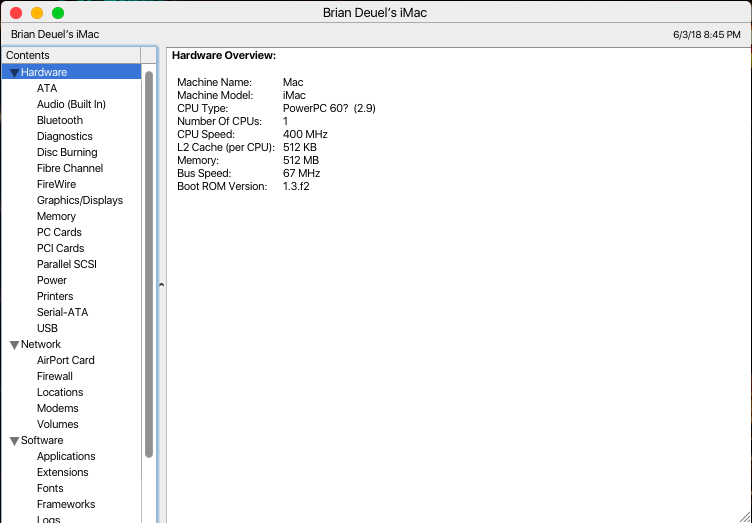Choose Fibre Channel in Contents
Image resolution: width=752 pixels, height=523 pixels.
[x=70, y=168]
